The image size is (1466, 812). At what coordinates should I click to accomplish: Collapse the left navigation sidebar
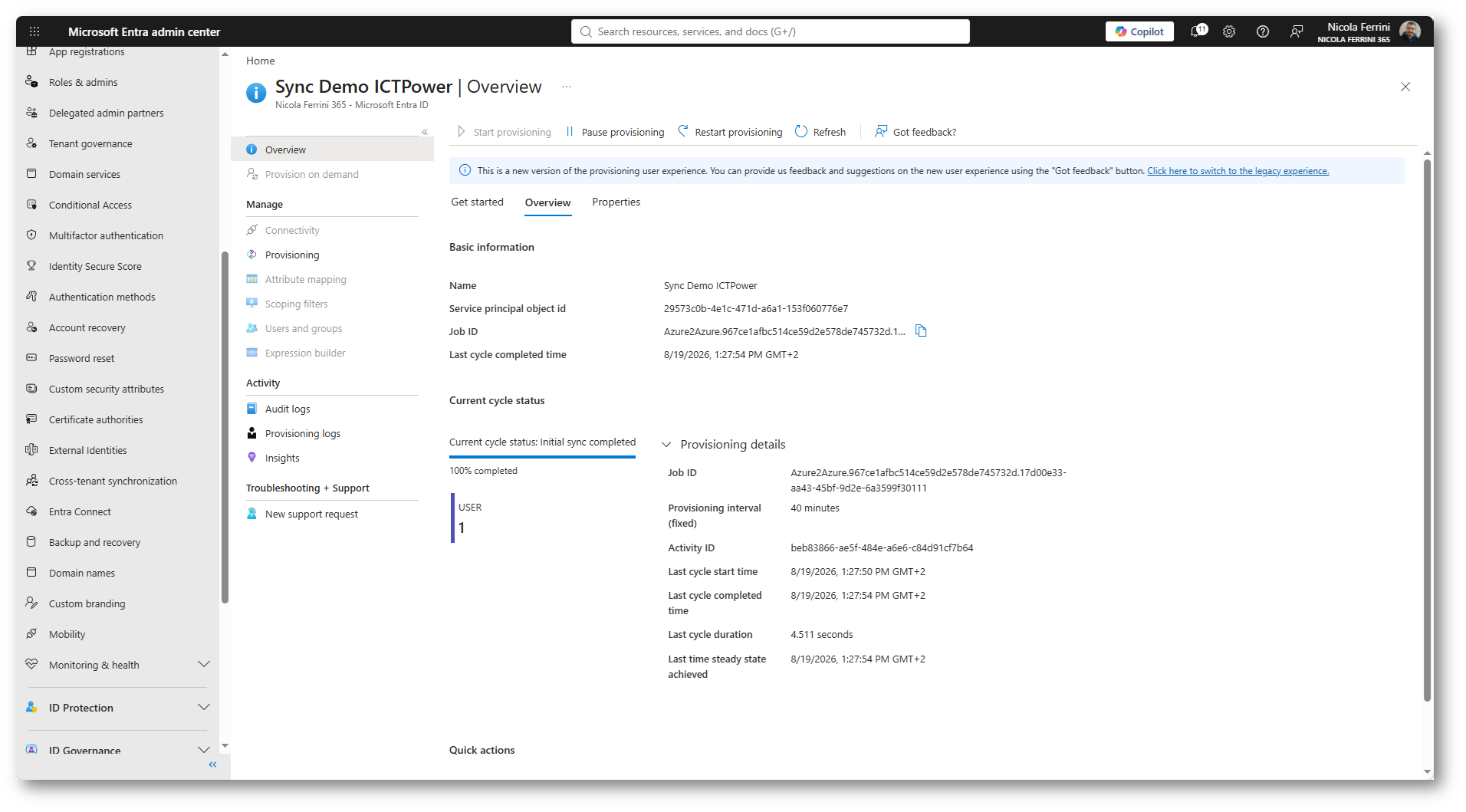pos(212,764)
